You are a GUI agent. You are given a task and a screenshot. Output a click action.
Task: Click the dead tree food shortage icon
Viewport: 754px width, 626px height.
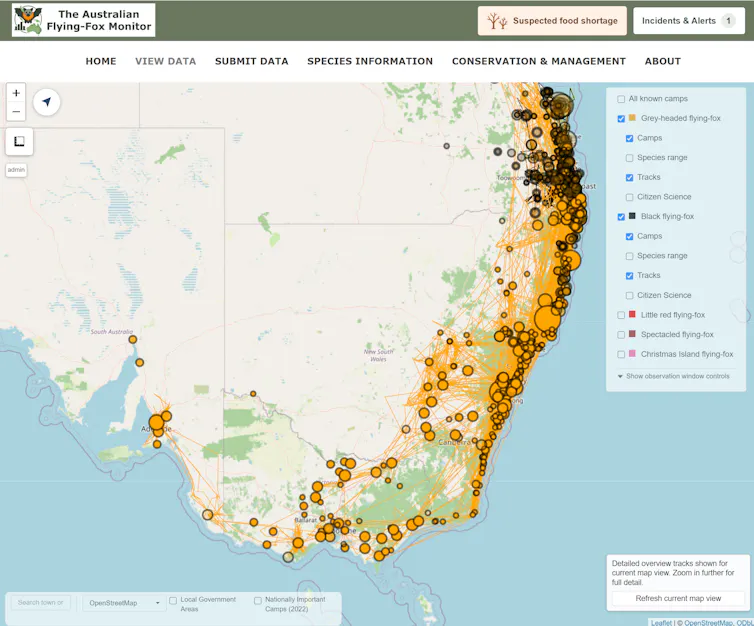[x=497, y=21]
